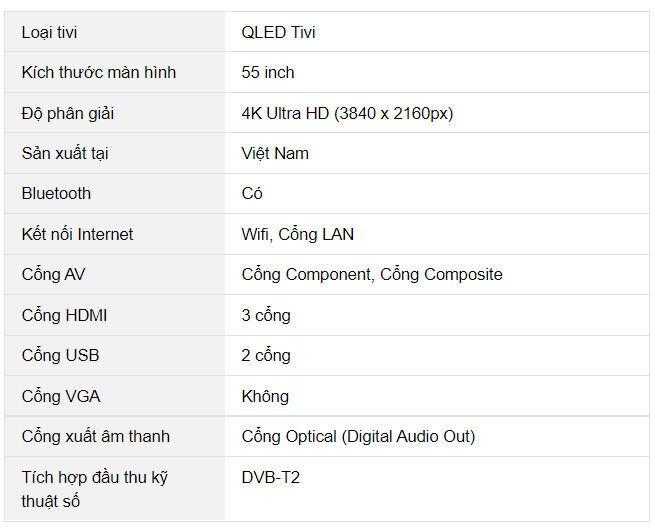Select the "QLED Tivi" value text
This screenshot has height=532, width=655.
[x=278, y=32]
